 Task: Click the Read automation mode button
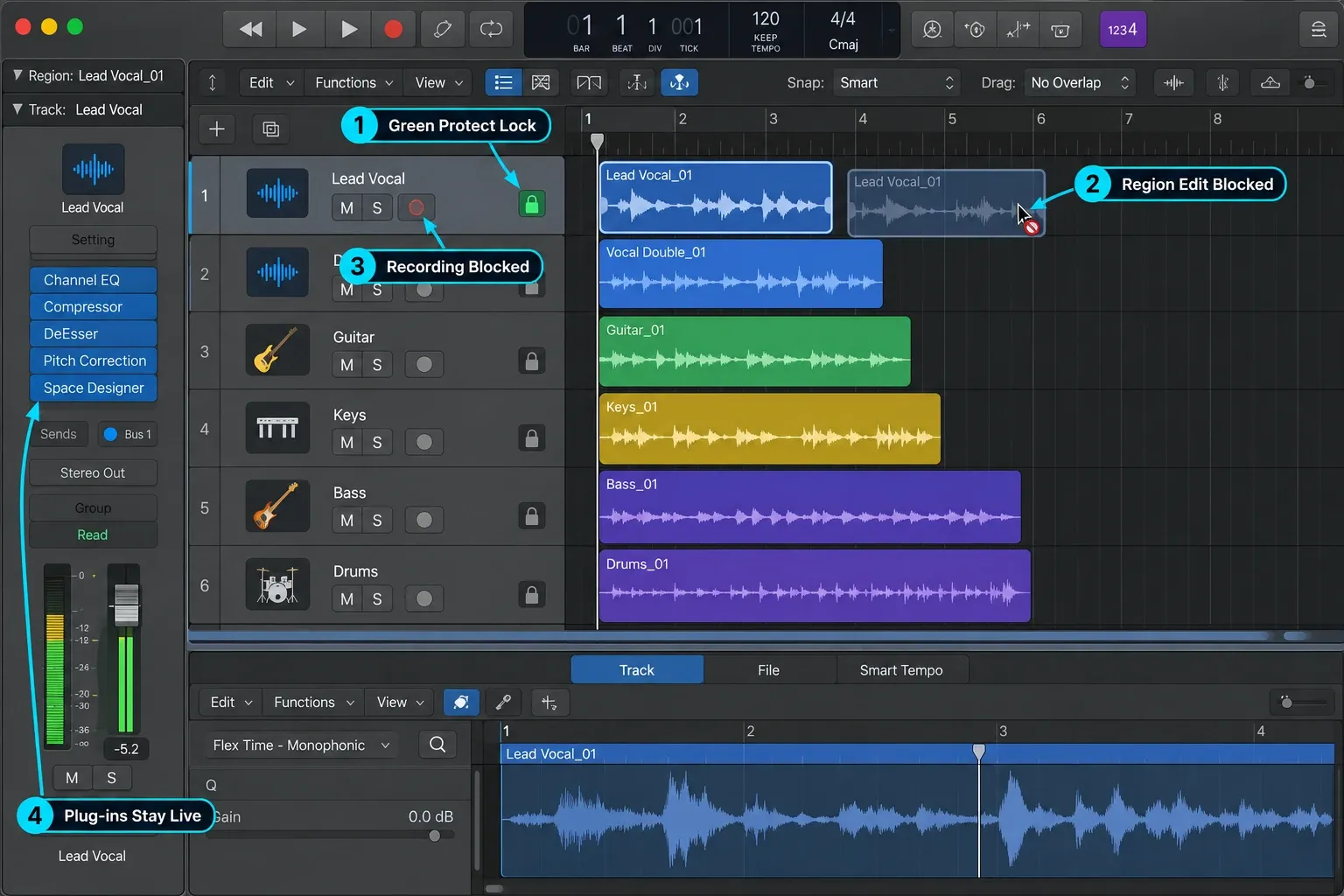tap(93, 535)
